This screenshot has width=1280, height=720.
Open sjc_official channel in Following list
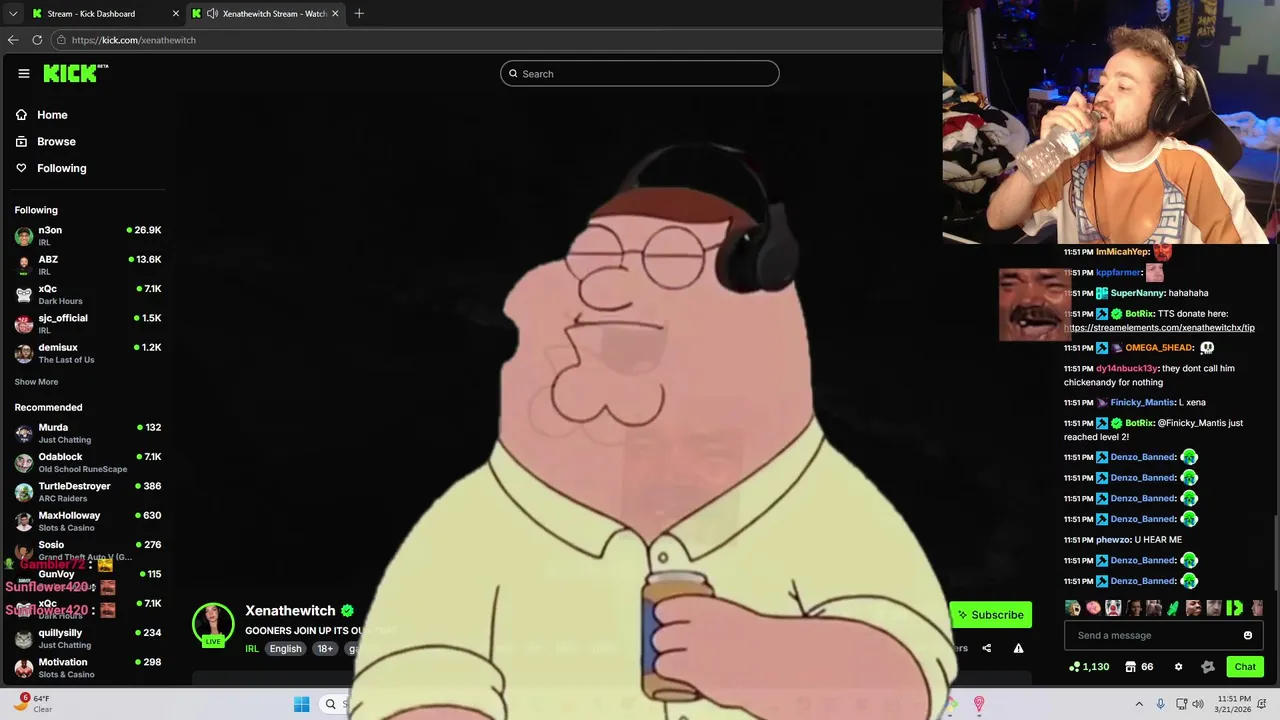pos(88,323)
